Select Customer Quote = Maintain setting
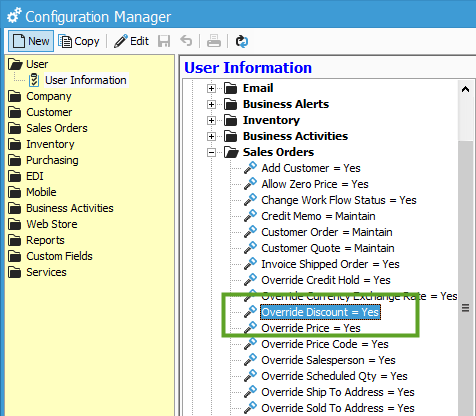The image size is (476, 416). pos(328,248)
